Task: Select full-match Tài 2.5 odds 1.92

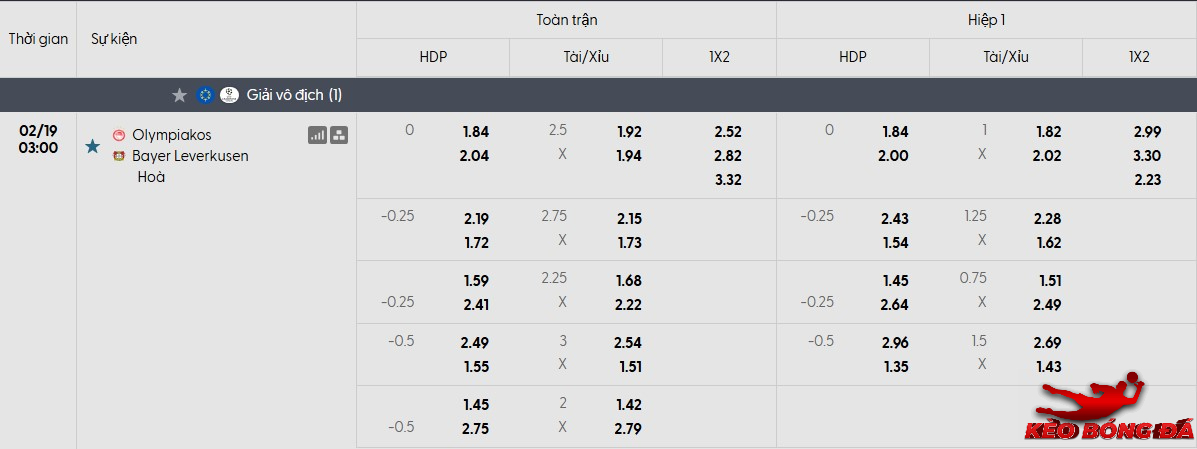Action: pyautogui.click(x=629, y=132)
